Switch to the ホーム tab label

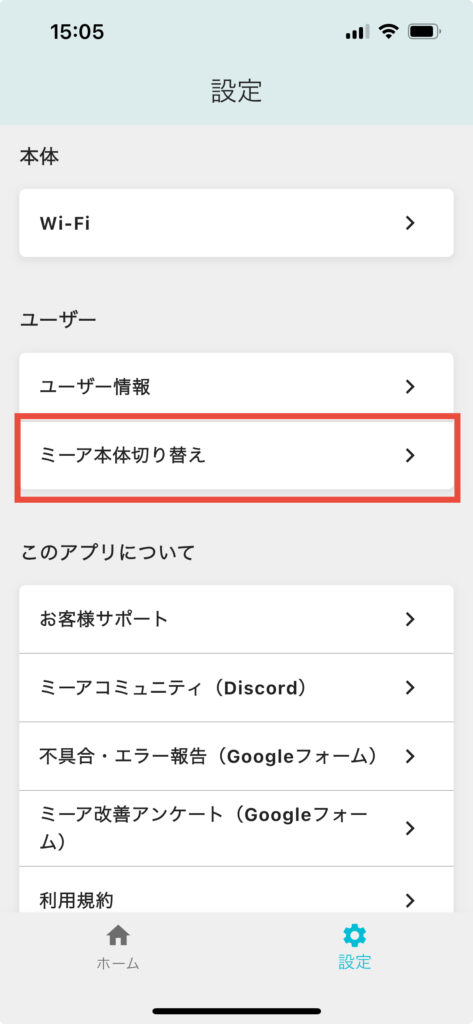[x=118, y=963]
